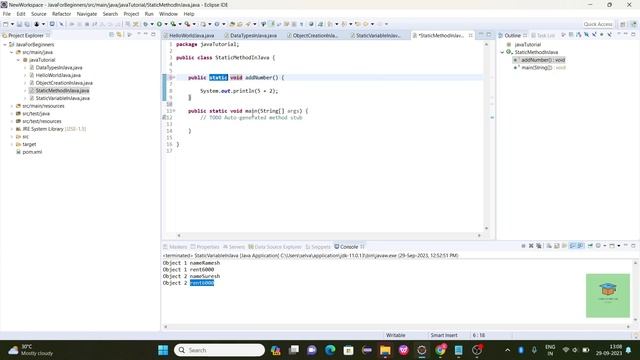
Task: Open File Explorer from the taskbar
Action: [x=385, y=350]
